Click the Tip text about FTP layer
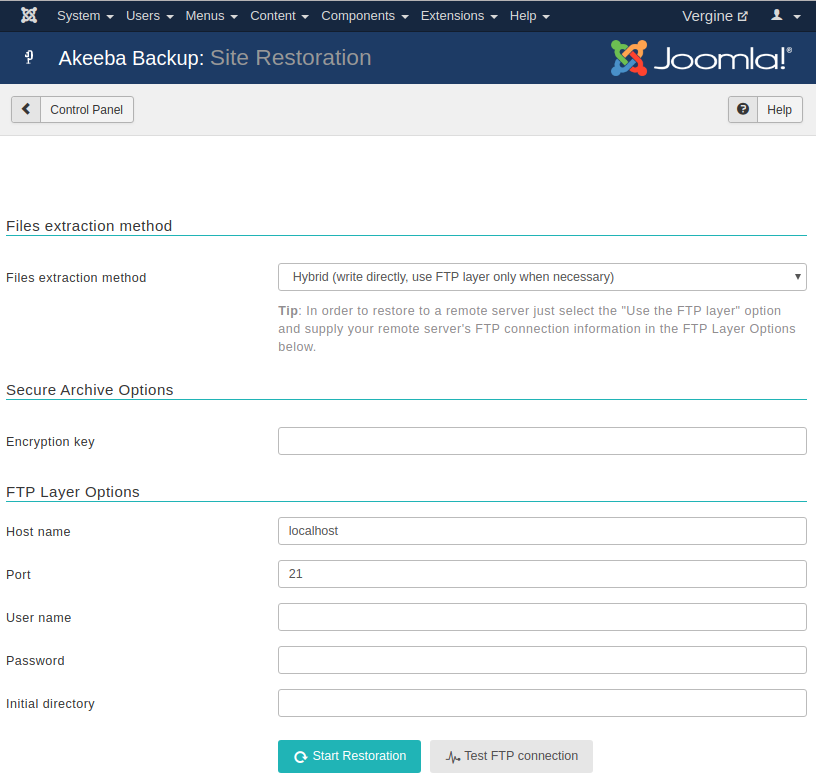This screenshot has width=816, height=784. pyautogui.click(x=537, y=329)
